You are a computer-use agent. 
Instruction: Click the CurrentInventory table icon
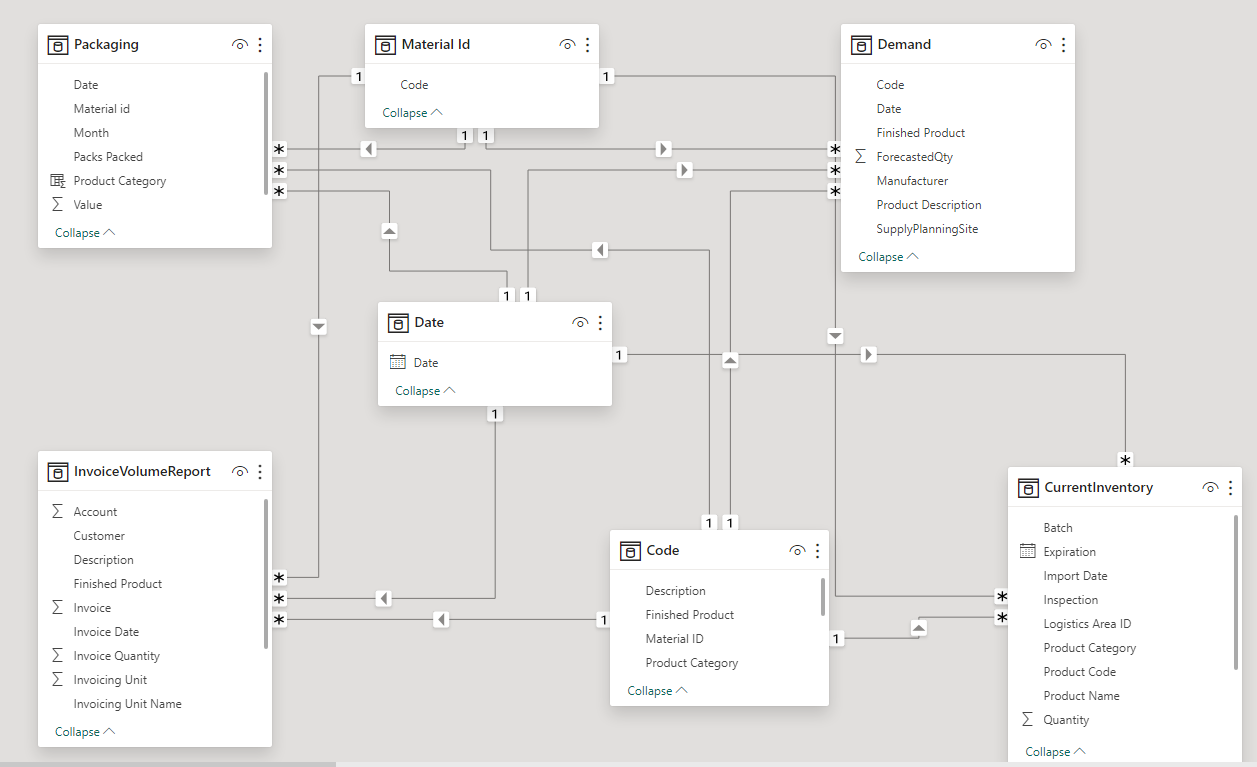[x=1028, y=488]
